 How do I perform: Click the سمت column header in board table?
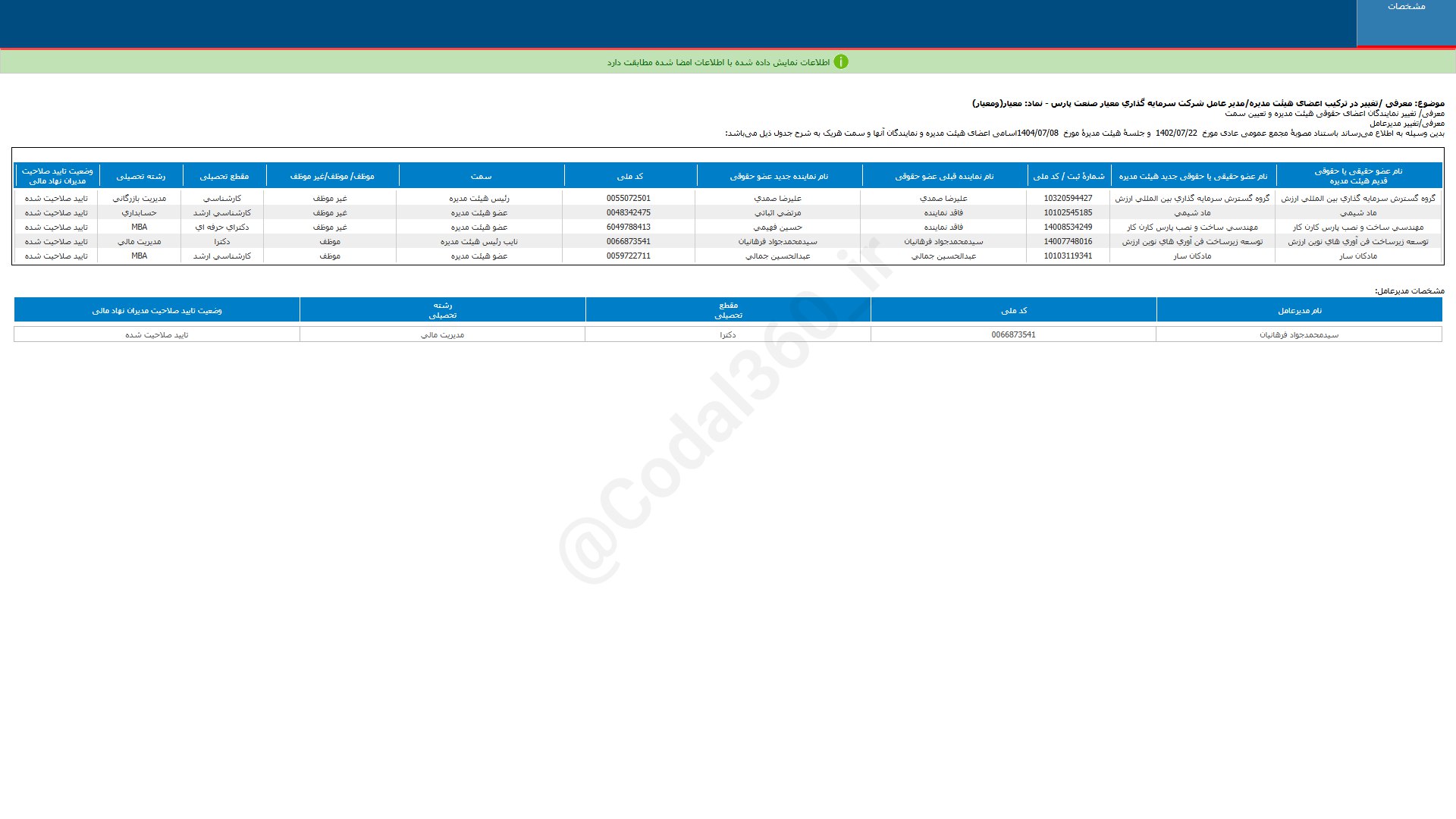[481, 176]
